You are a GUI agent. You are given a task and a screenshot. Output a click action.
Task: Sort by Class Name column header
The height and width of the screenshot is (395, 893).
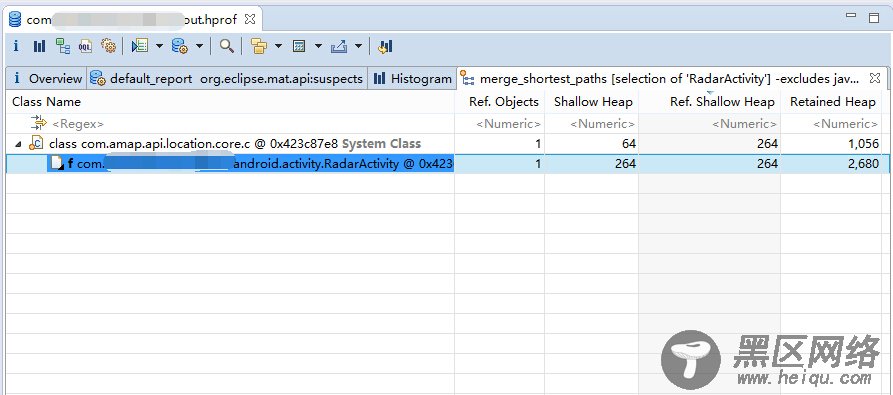[230, 102]
